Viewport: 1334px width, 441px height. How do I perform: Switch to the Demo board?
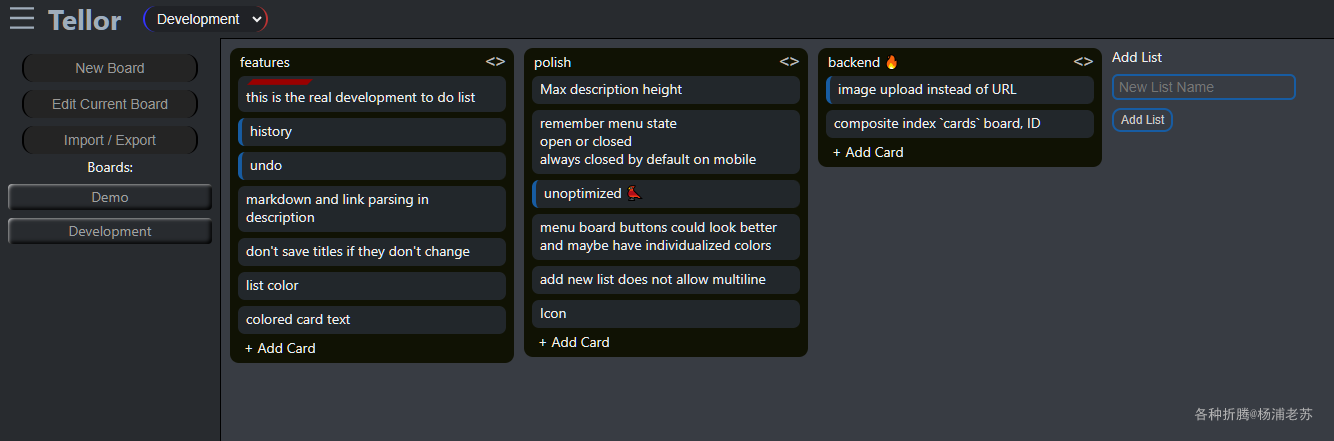tap(110, 197)
